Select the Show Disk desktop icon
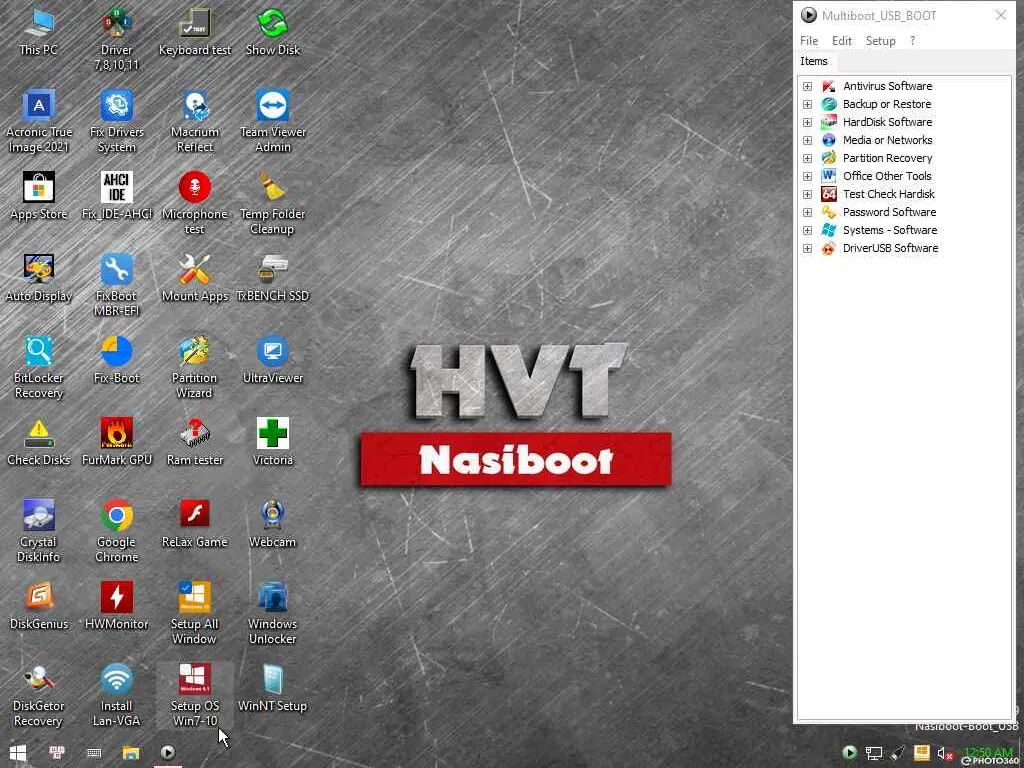The width and height of the screenshot is (1024, 768). [272, 33]
